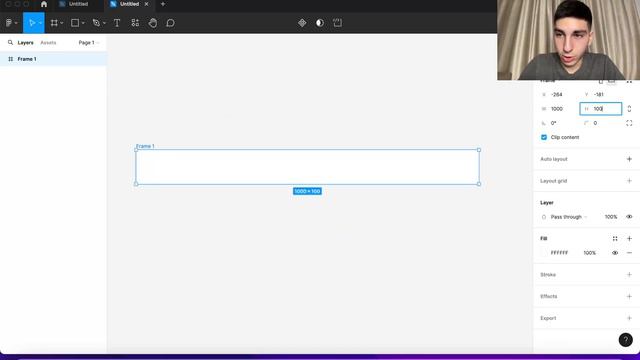This screenshot has width=640, height=360.
Task: Select the Comment tool
Action: [171, 23]
